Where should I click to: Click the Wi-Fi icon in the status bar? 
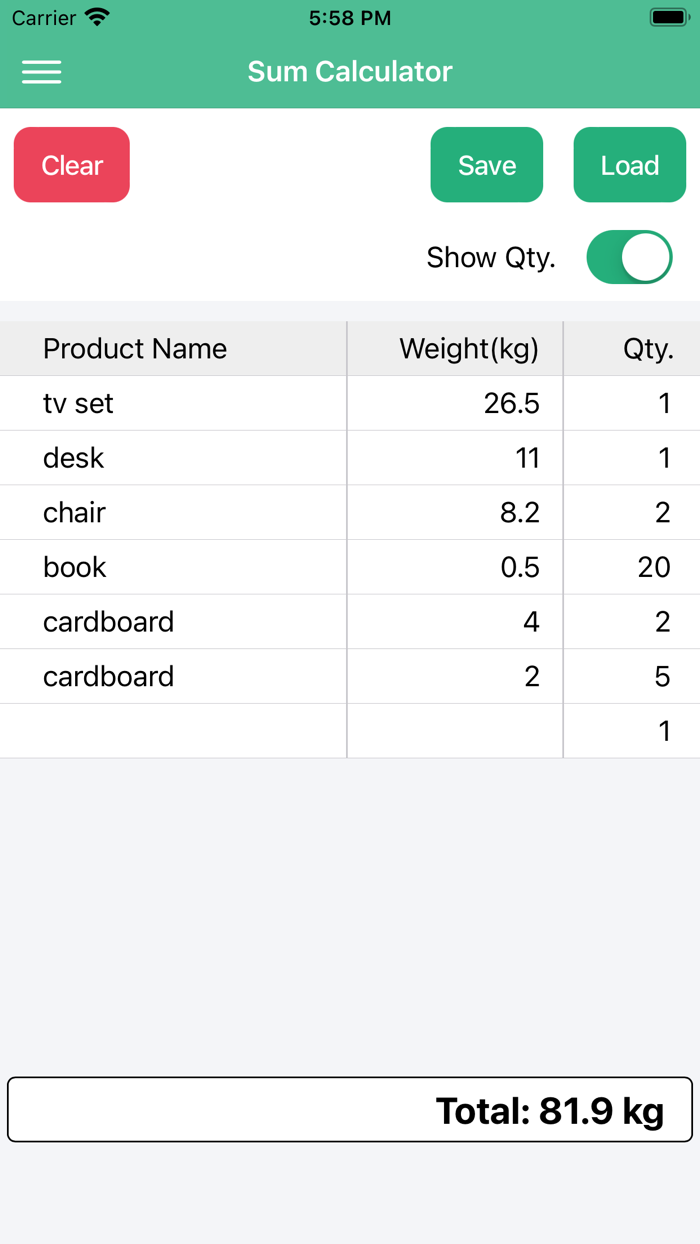(94, 17)
